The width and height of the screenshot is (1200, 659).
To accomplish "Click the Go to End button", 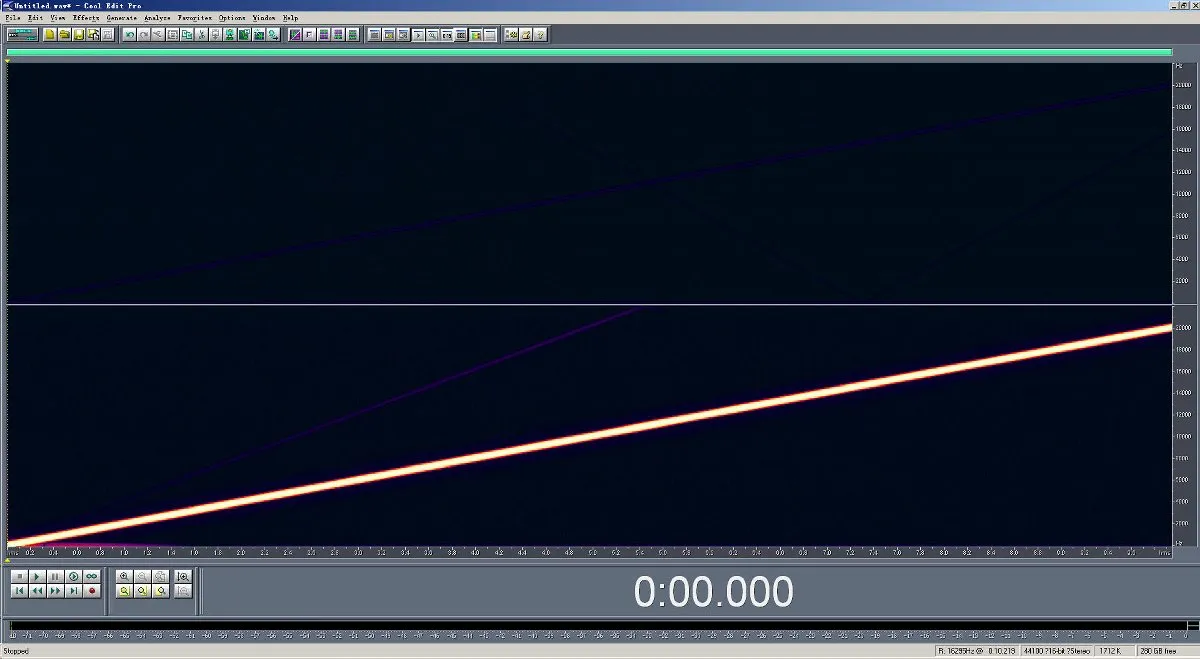I will point(73,591).
